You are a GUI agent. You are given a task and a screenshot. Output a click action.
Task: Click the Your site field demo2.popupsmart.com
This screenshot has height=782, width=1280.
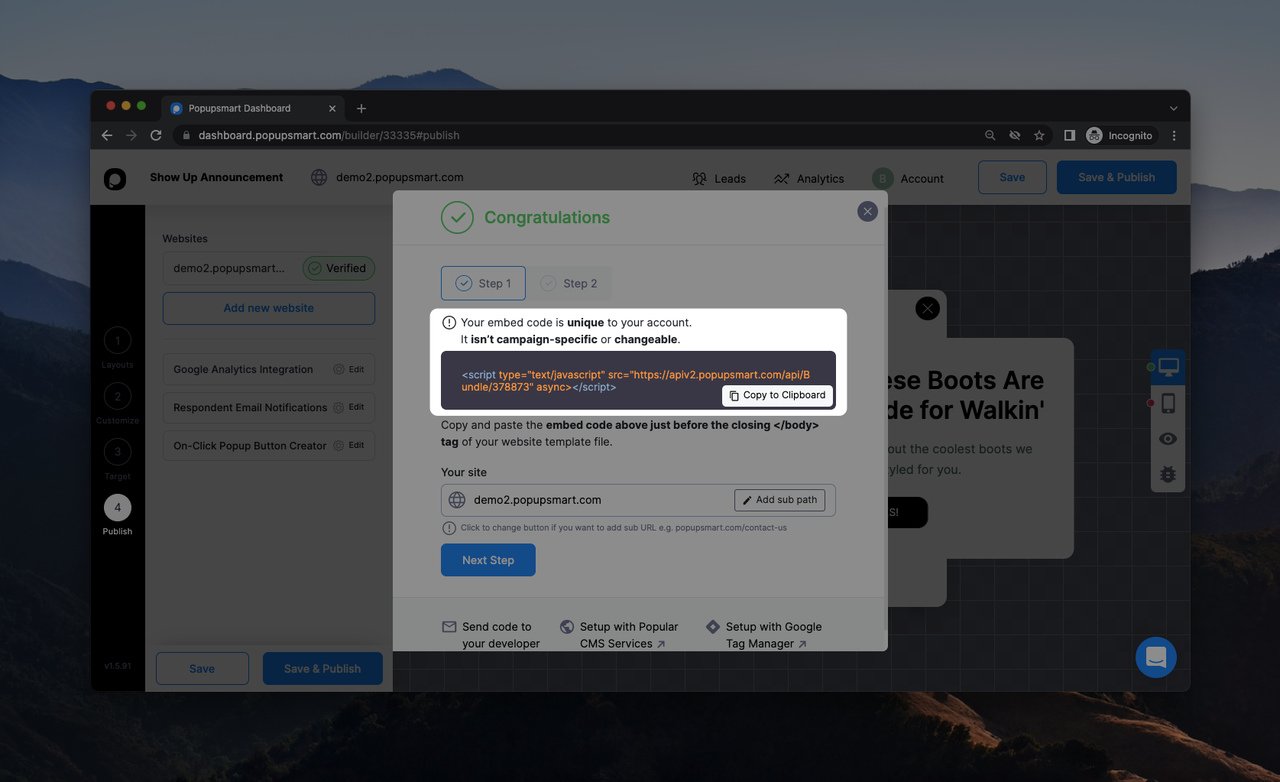point(638,500)
